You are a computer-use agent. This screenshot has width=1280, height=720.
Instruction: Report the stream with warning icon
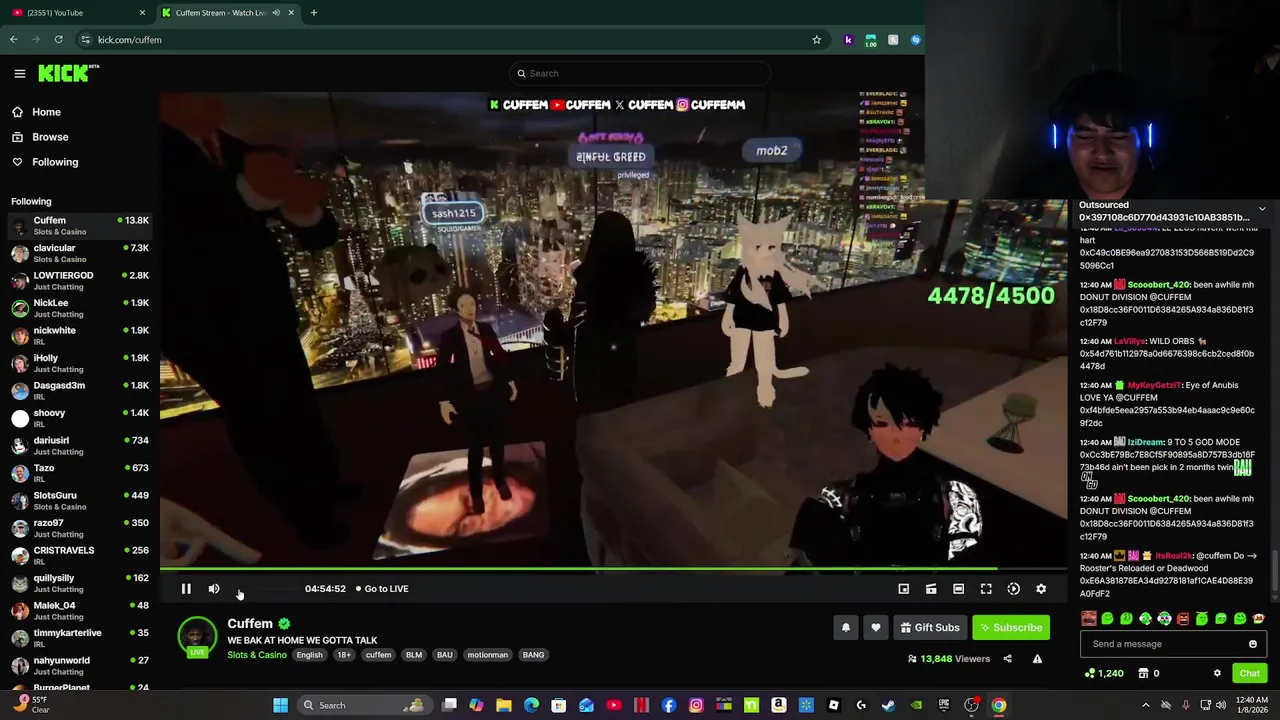pos(1037,659)
